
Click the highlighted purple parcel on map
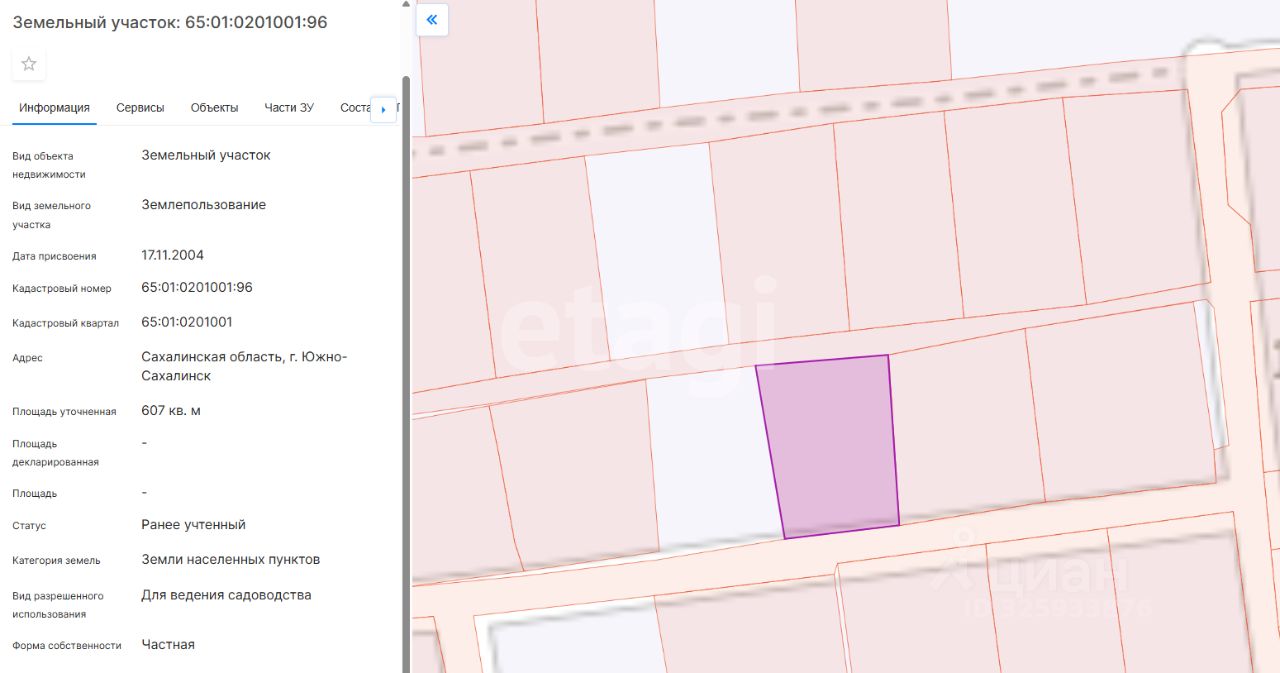coord(830,445)
